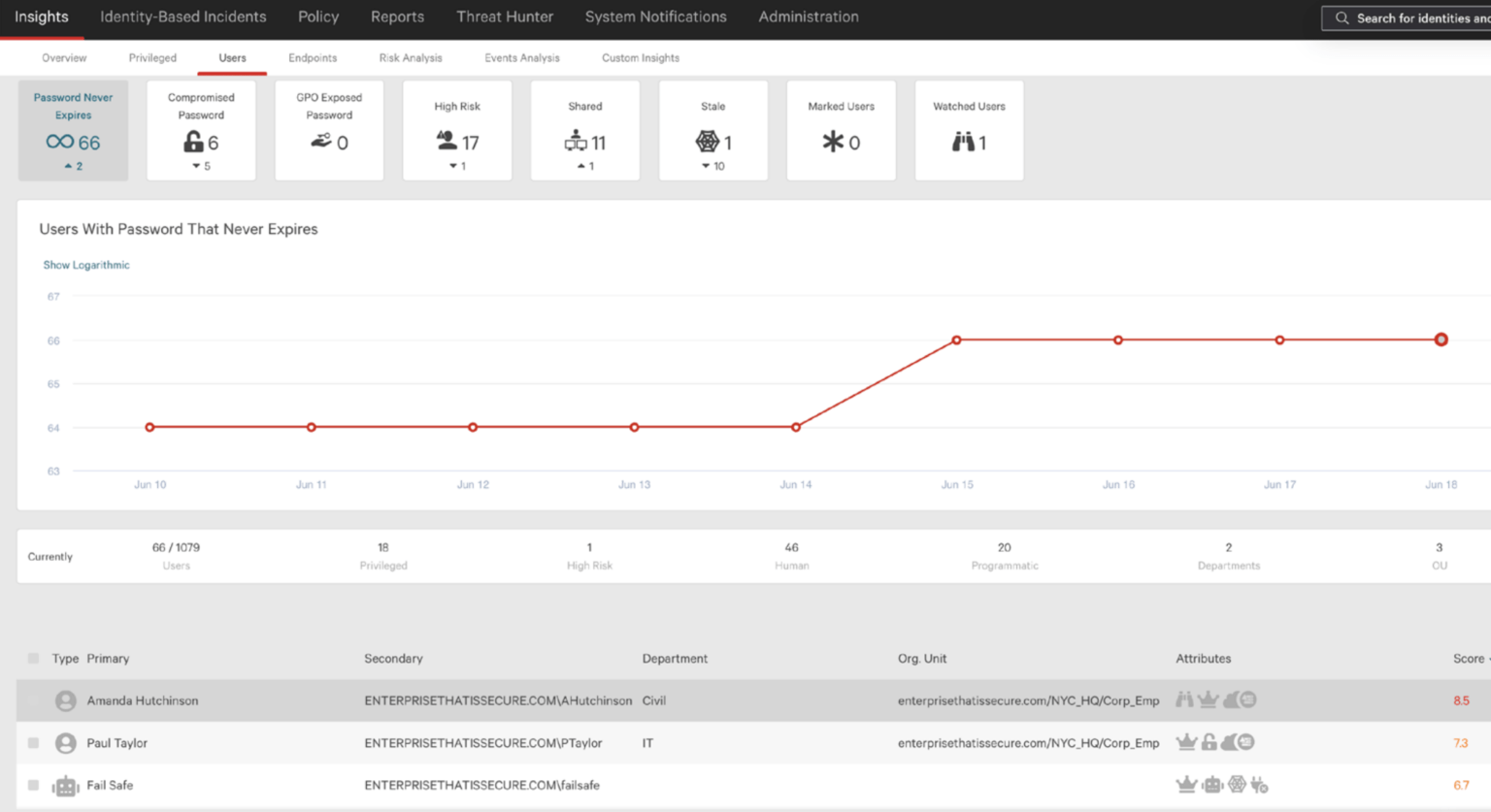The width and height of the screenshot is (1491, 812).
Task: Tick the checkbox next to Fail Safe
Action: pyautogui.click(x=32, y=785)
